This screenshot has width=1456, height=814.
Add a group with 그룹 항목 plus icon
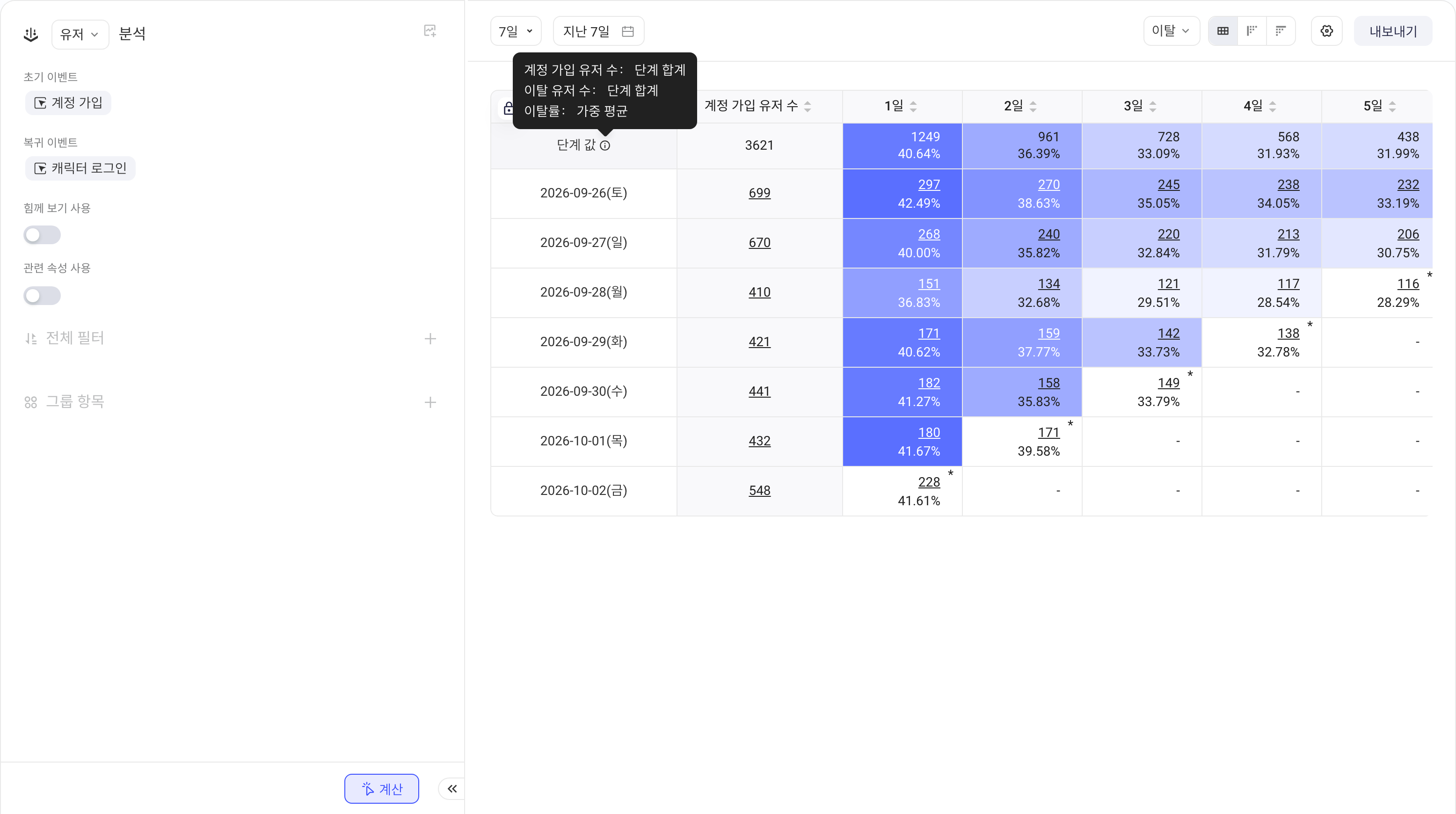click(x=430, y=402)
